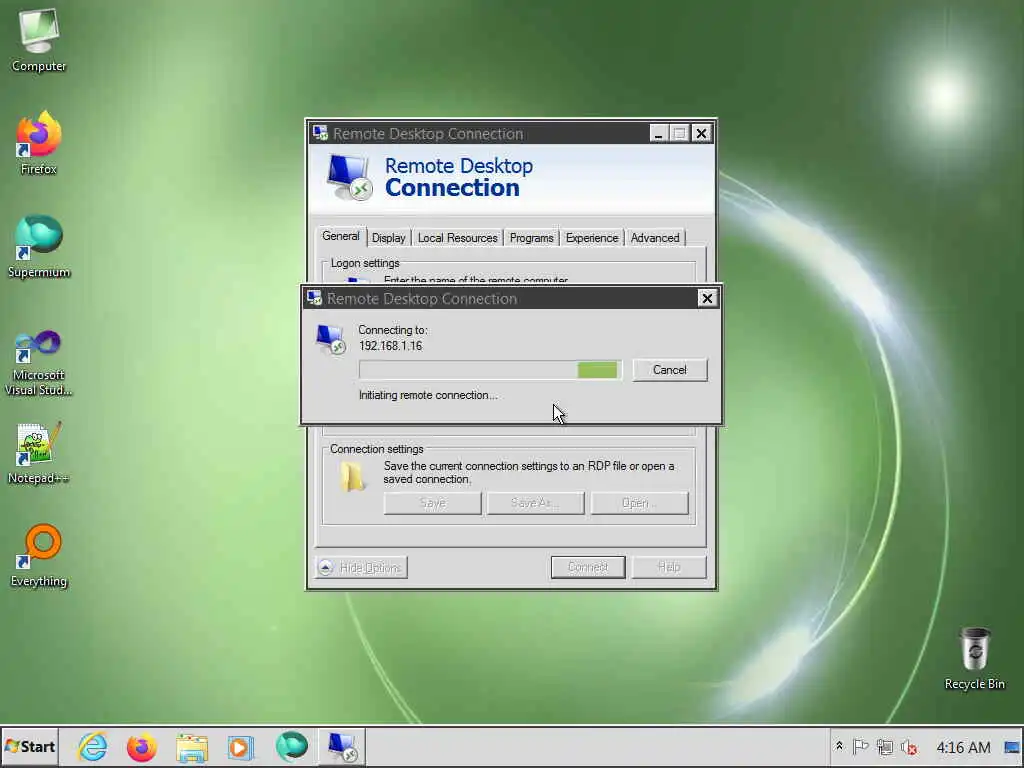The height and width of the screenshot is (768, 1024).
Task: Click Open in Connection settings
Action: pyautogui.click(x=639, y=503)
